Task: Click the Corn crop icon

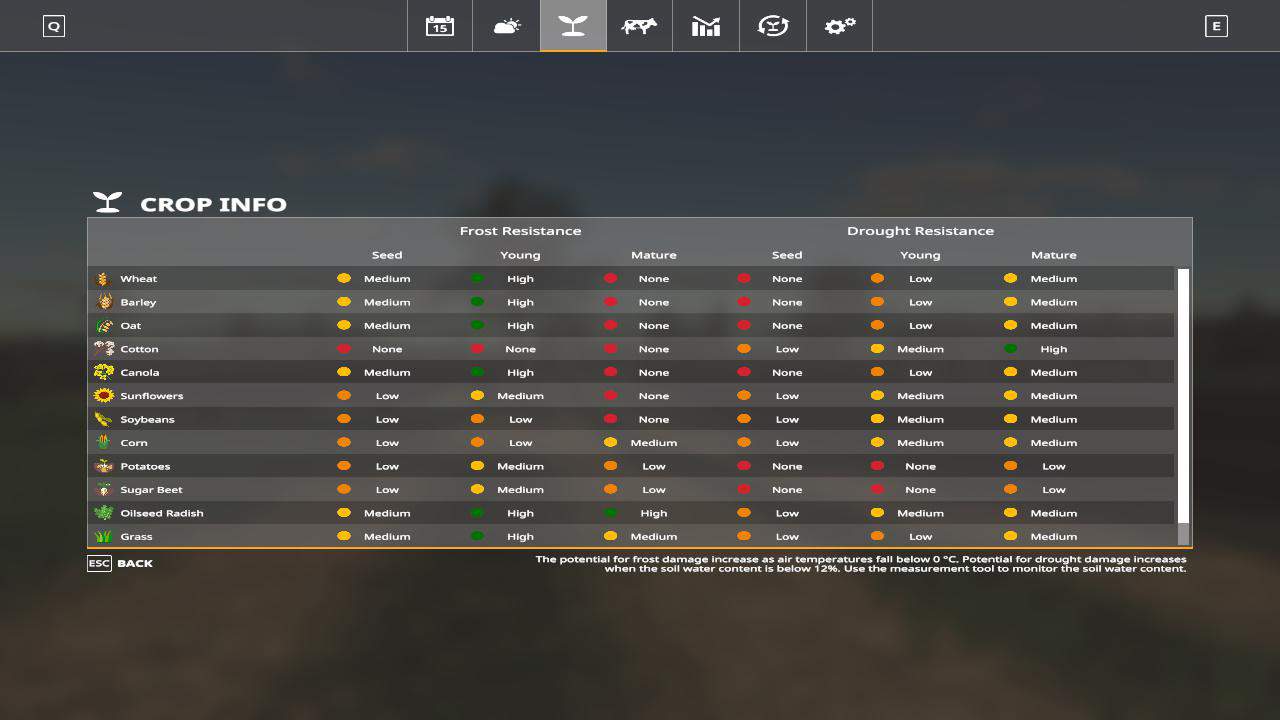Action: click(103, 443)
